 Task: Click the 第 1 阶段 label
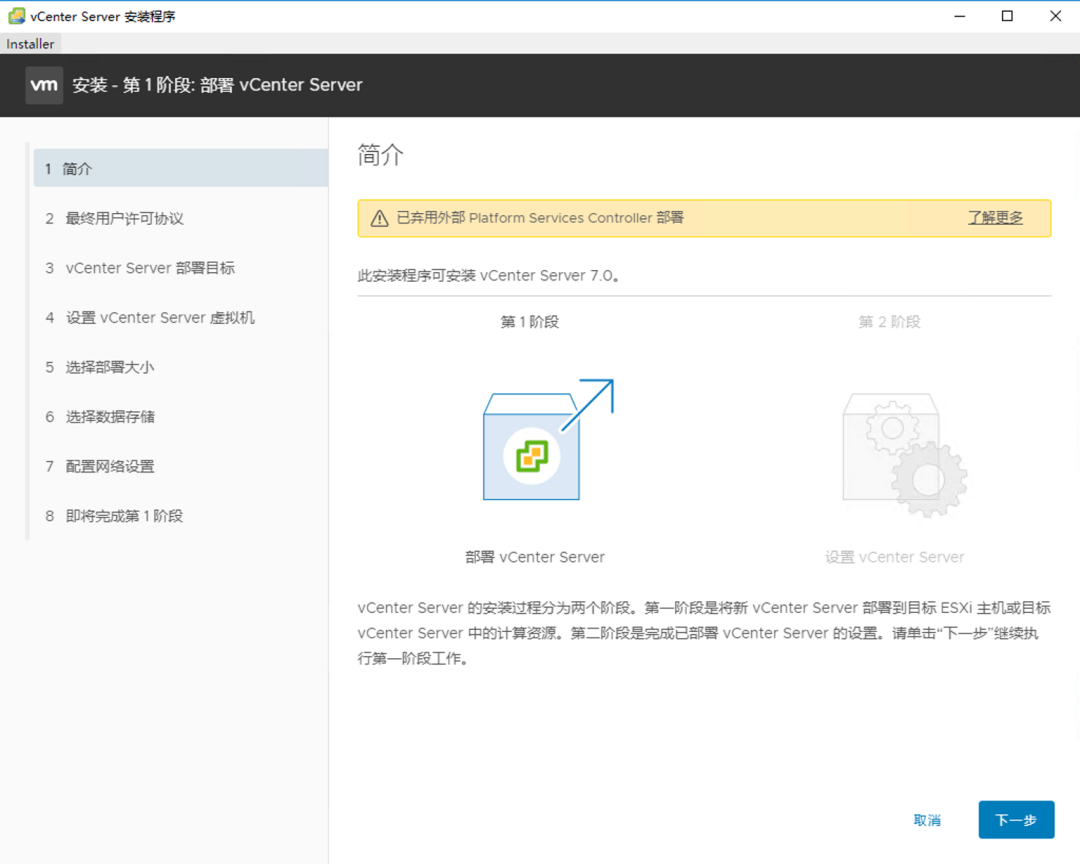(x=530, y=322)
